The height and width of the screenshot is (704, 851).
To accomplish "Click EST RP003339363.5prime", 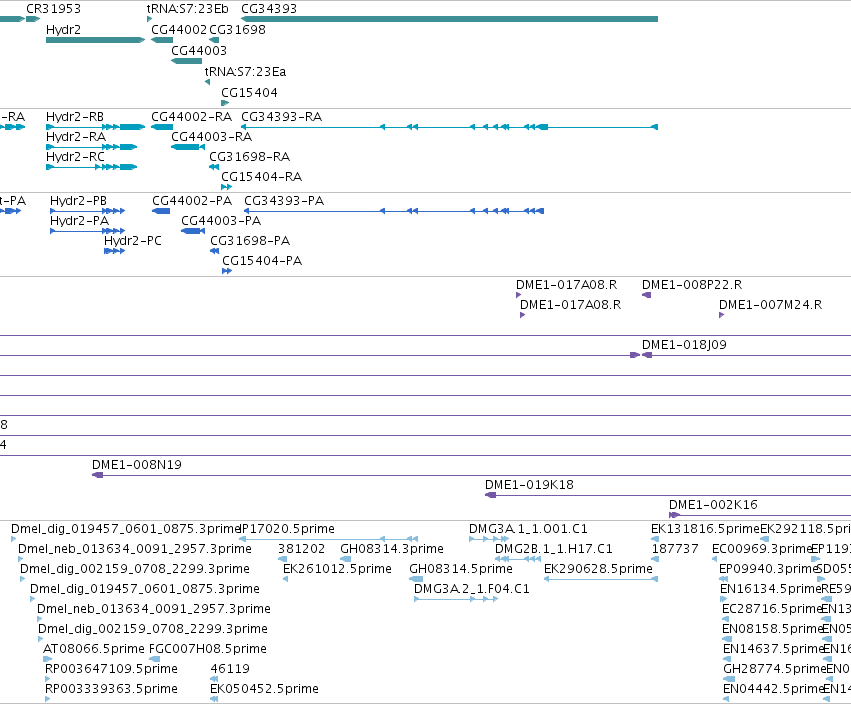I will pos(48,700).
